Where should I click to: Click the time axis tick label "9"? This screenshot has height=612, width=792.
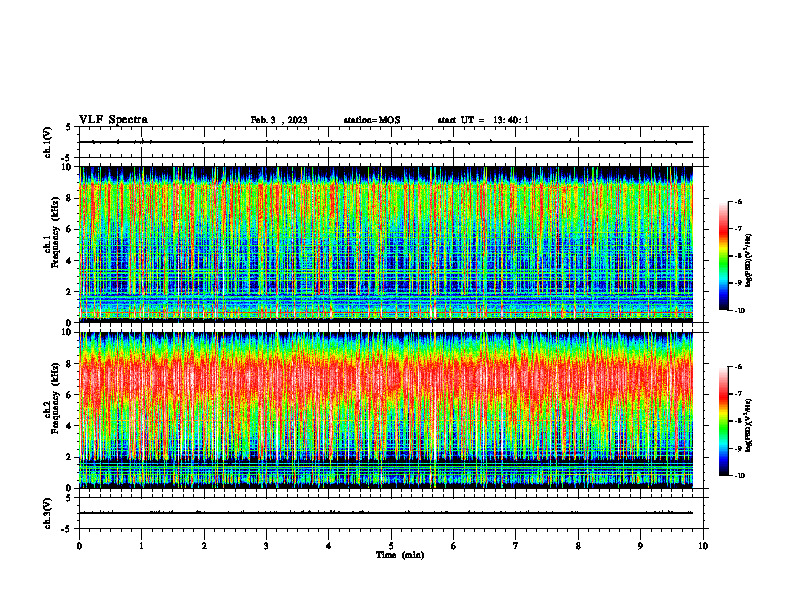tap(640, 546)
